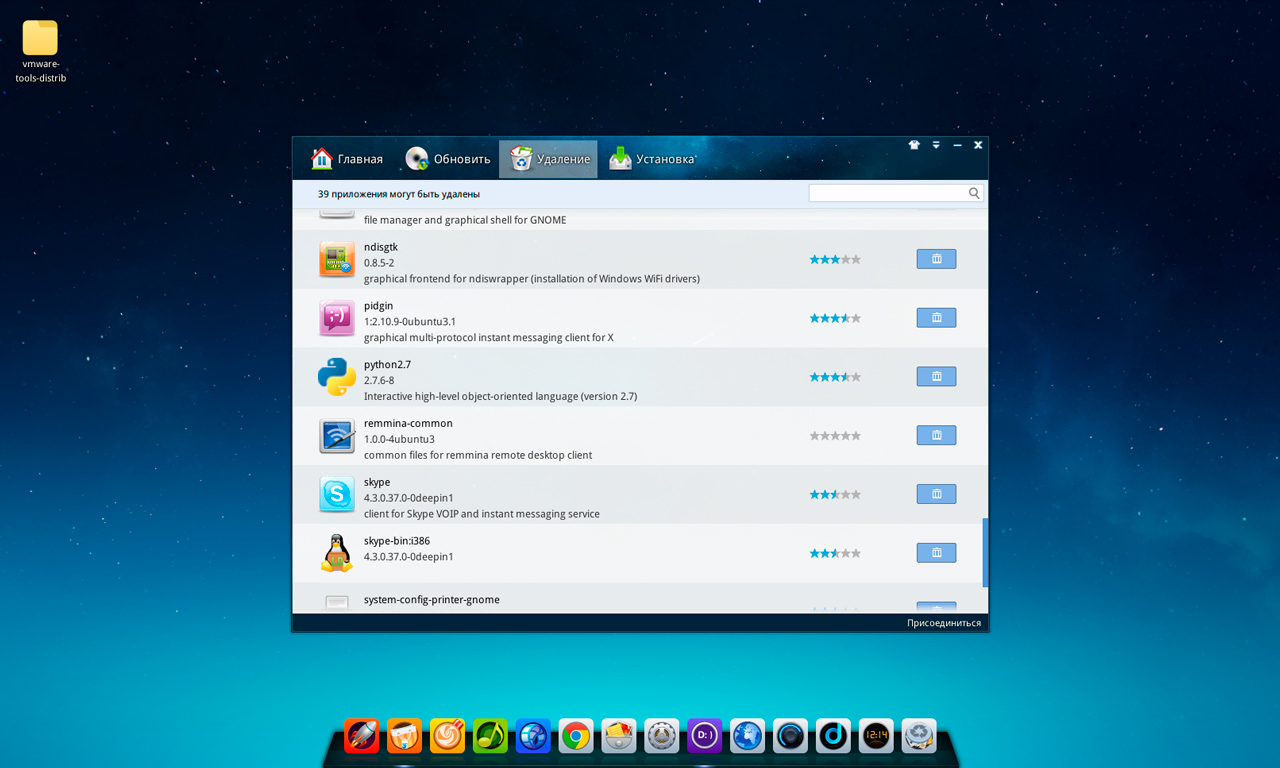Viewport: 1280px width, 768px height.
Task: Open the orange swirl app in the dock
Action: 447,736
